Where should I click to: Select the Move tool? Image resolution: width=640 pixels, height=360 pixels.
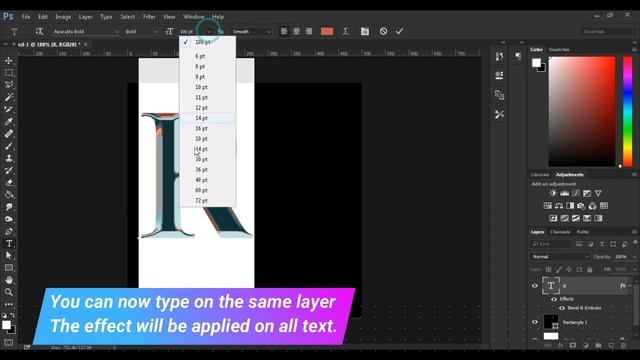(9, 61)
